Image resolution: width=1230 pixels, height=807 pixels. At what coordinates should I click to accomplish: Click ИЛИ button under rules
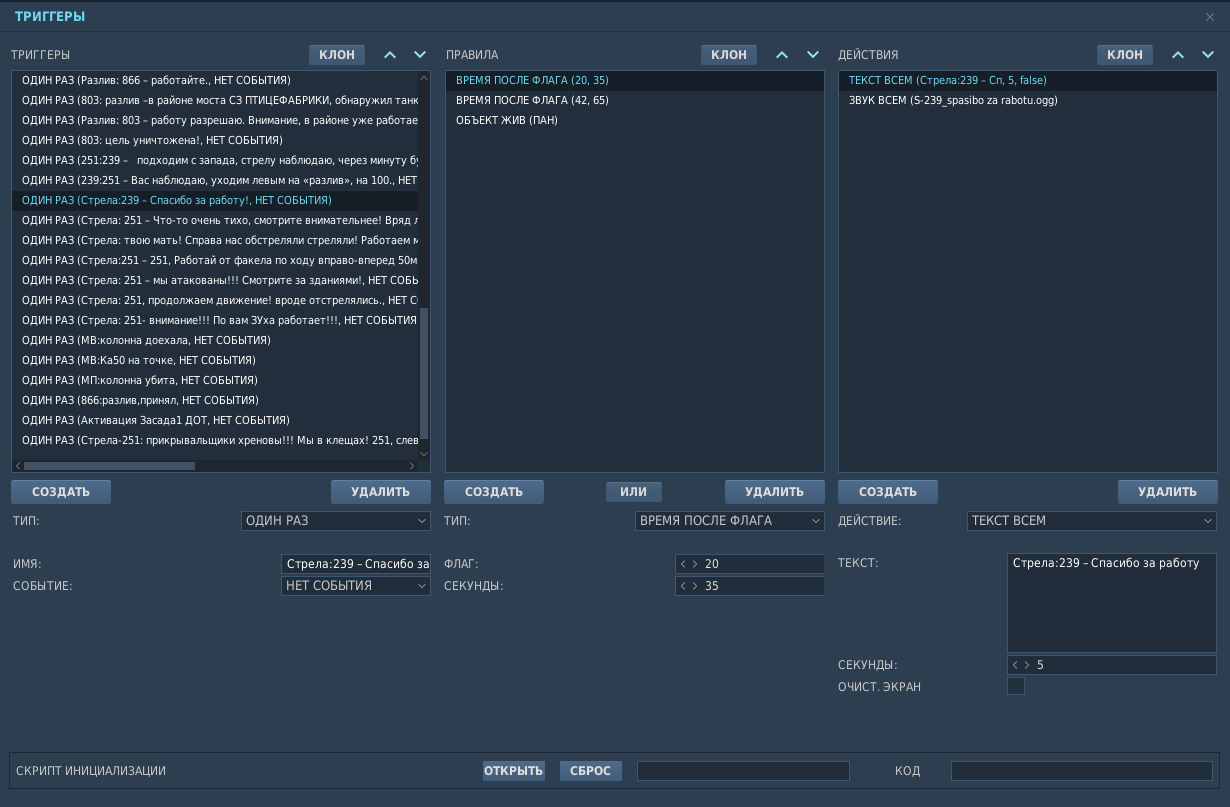click(634, 492)
